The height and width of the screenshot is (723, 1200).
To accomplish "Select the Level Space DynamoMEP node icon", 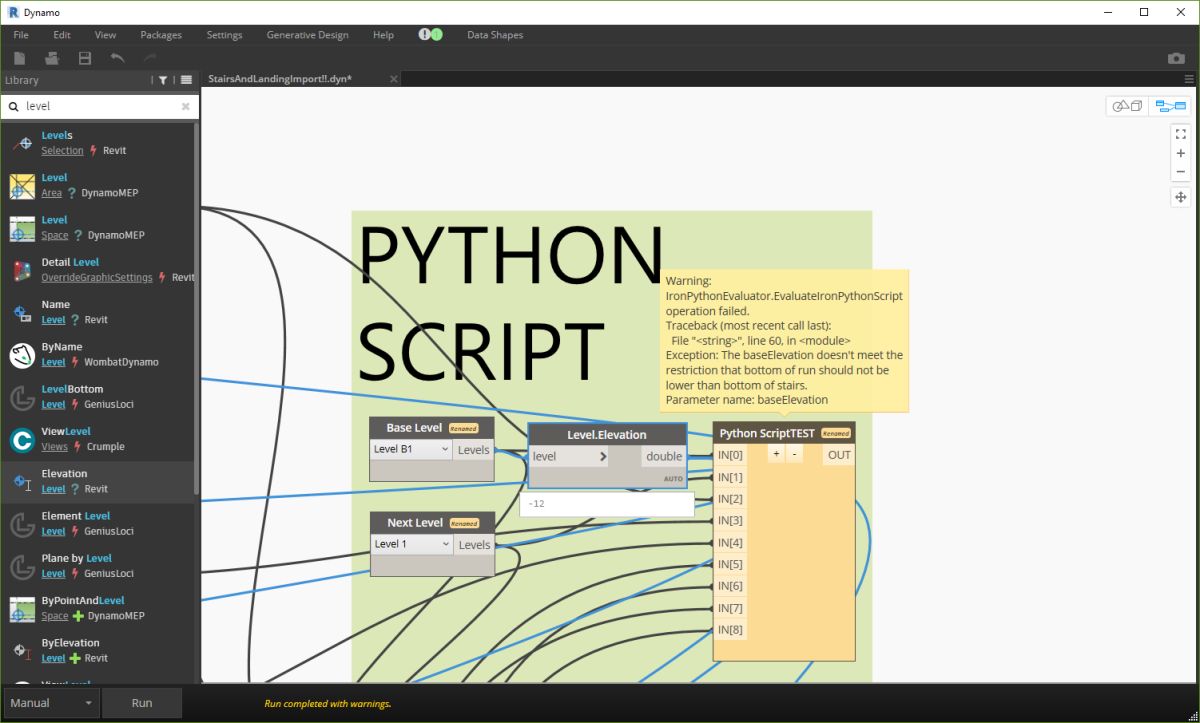I will (x=22, y=228).
